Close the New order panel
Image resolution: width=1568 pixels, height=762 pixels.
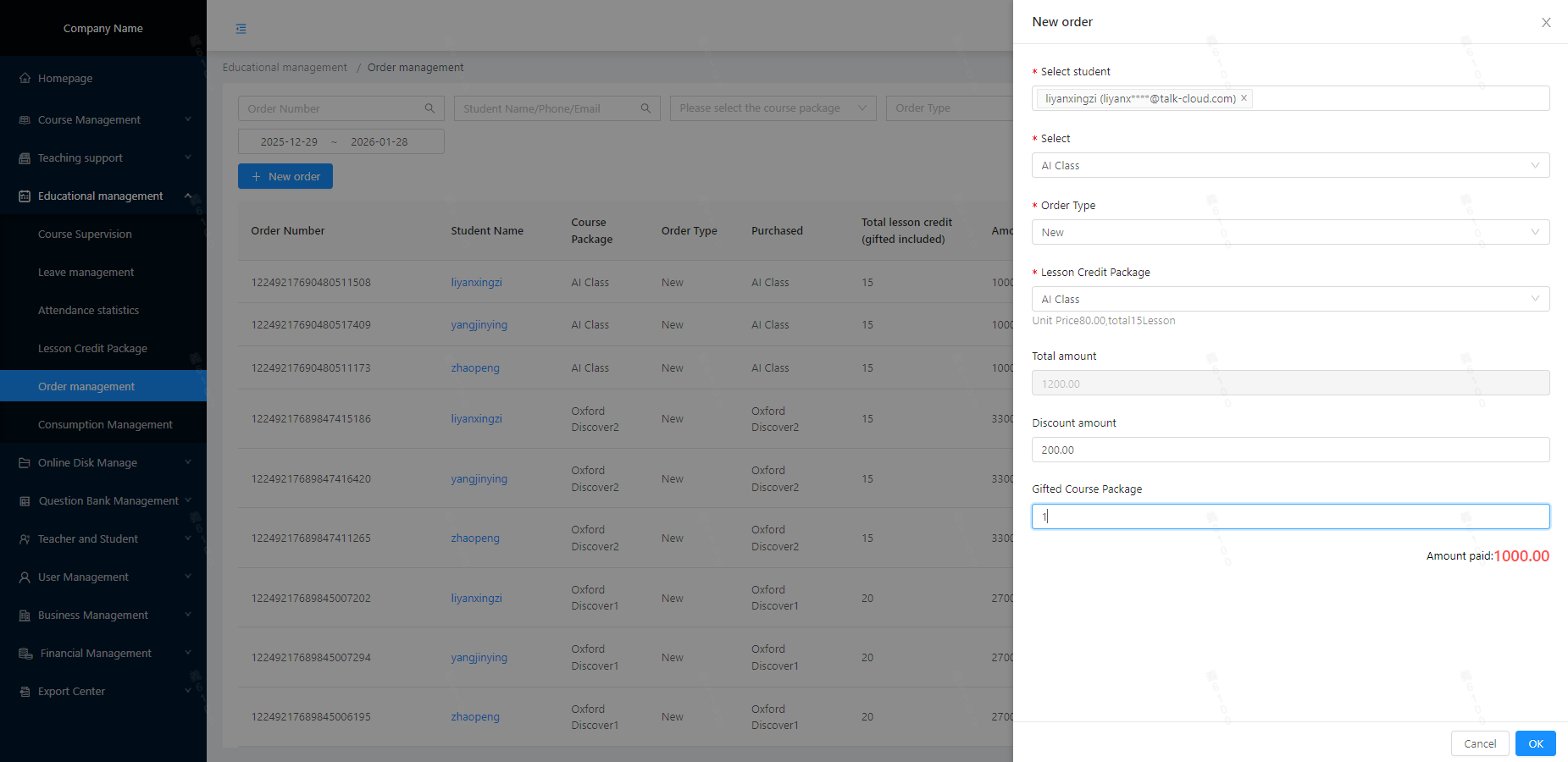pyautogui.click(x=1546, y=23)
